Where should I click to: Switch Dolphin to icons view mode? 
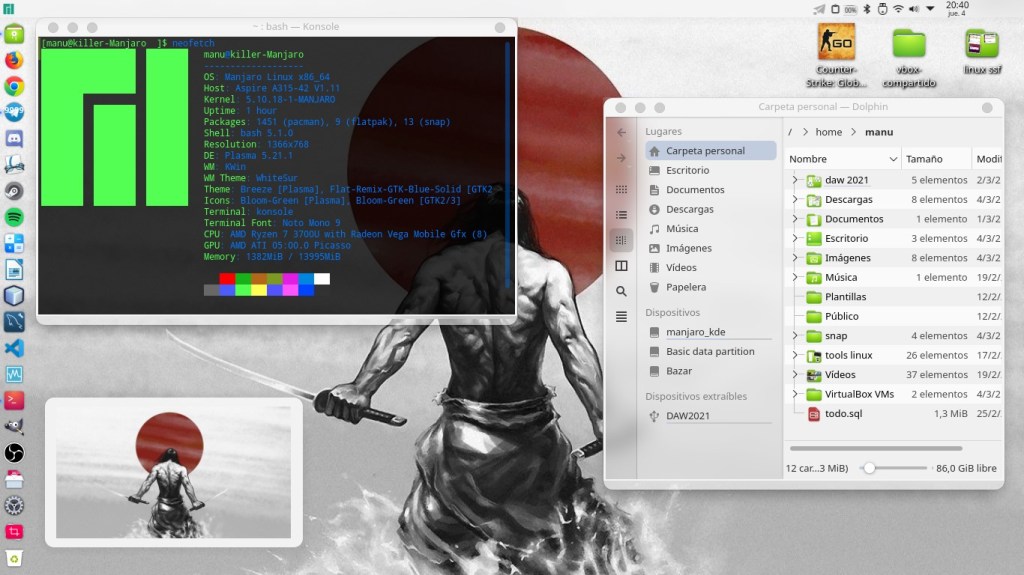(x=621, y=189)
